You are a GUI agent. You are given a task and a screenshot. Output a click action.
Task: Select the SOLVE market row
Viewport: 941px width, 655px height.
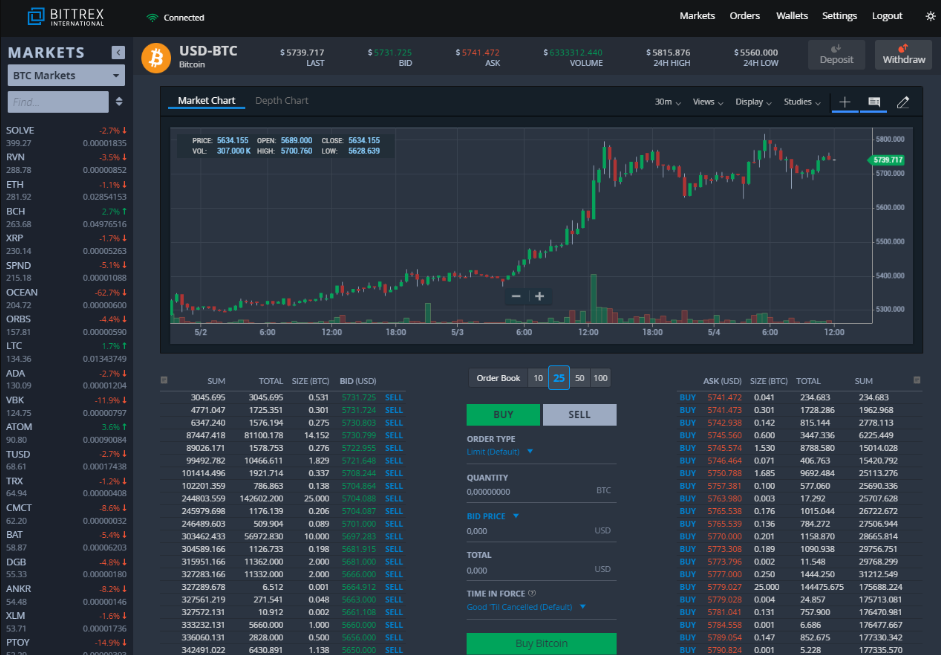66,136
